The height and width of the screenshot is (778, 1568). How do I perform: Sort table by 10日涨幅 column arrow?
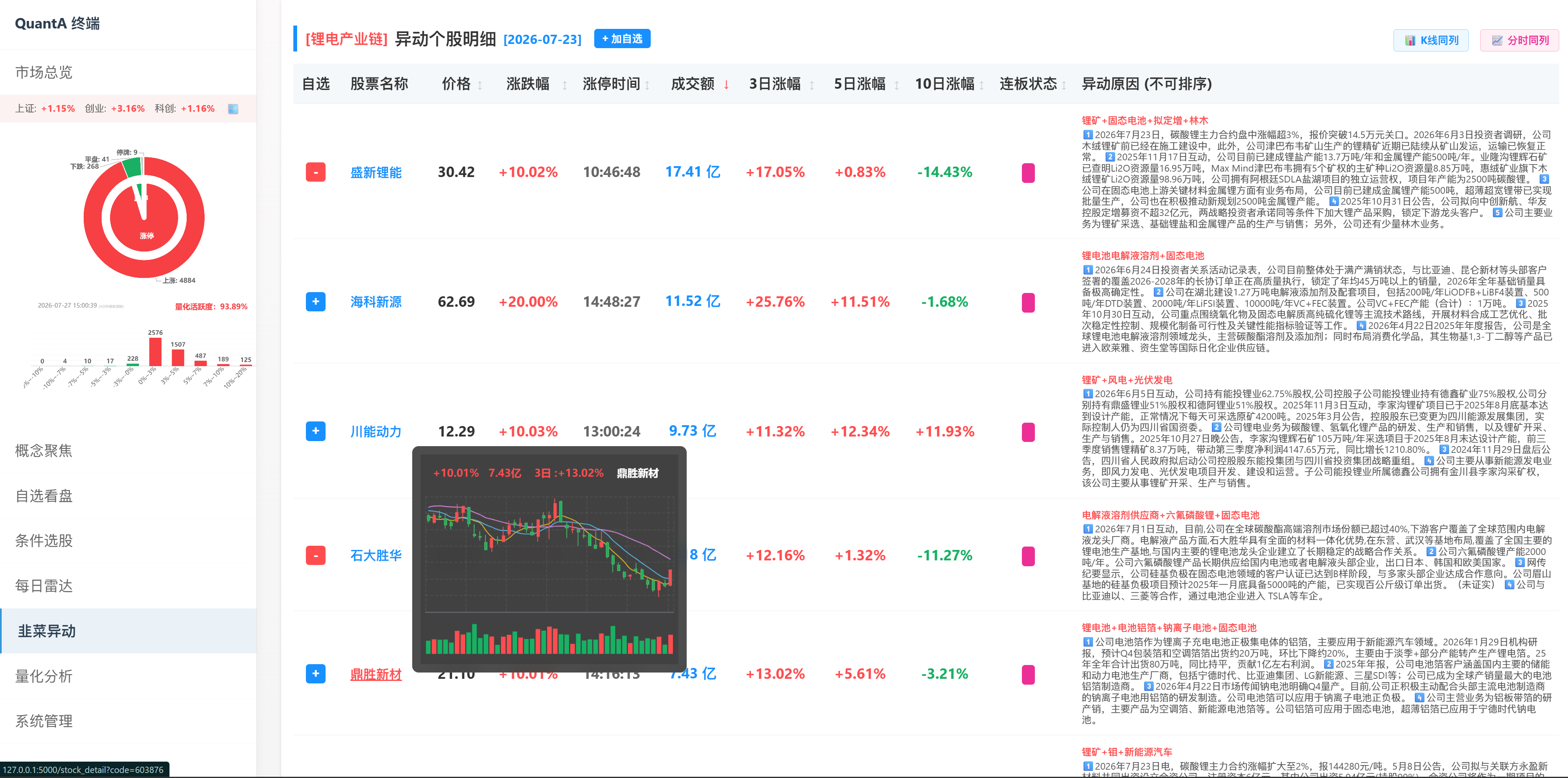point(981,85)
